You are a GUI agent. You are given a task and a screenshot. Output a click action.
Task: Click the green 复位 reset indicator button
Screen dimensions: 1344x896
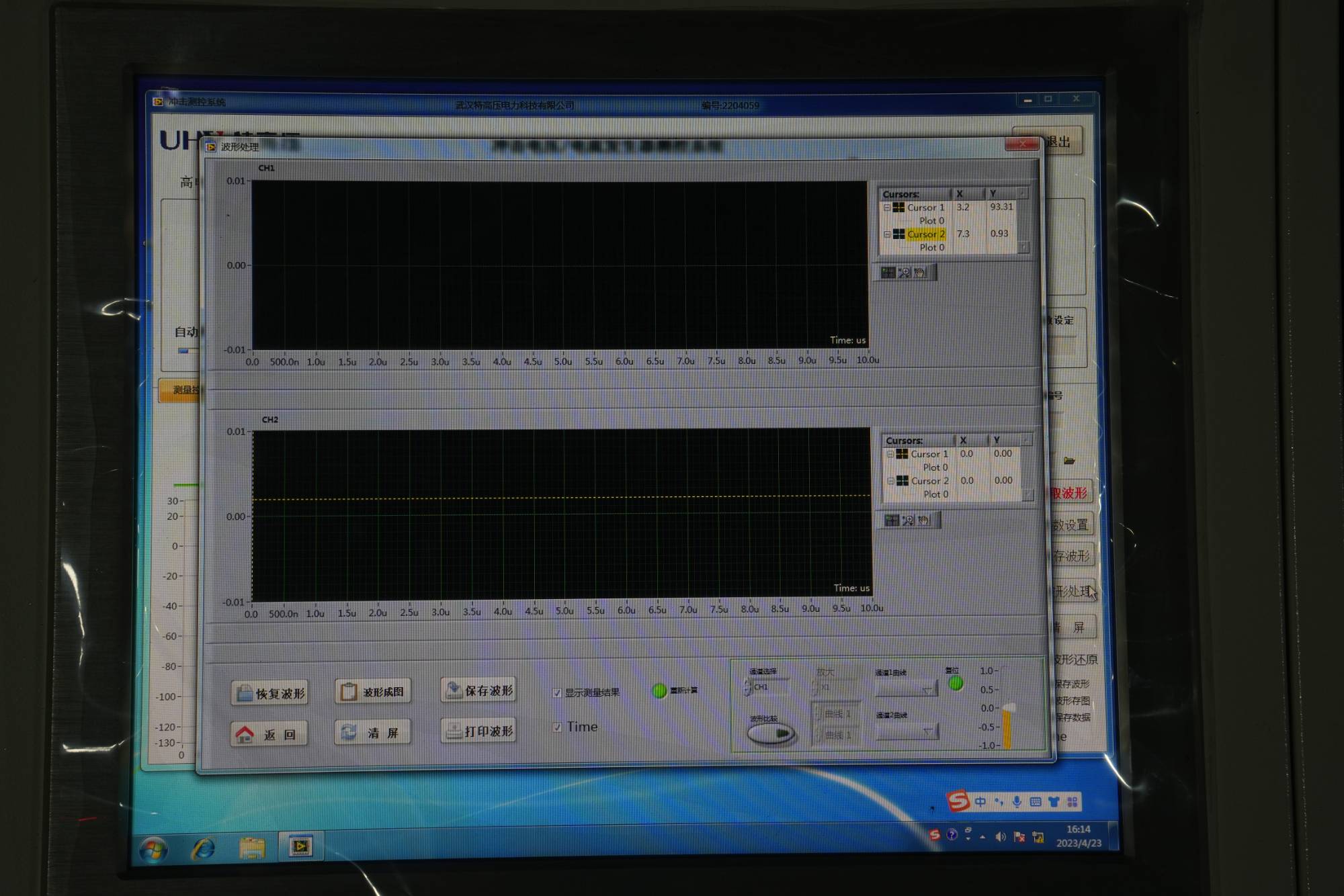pos(956,684)
